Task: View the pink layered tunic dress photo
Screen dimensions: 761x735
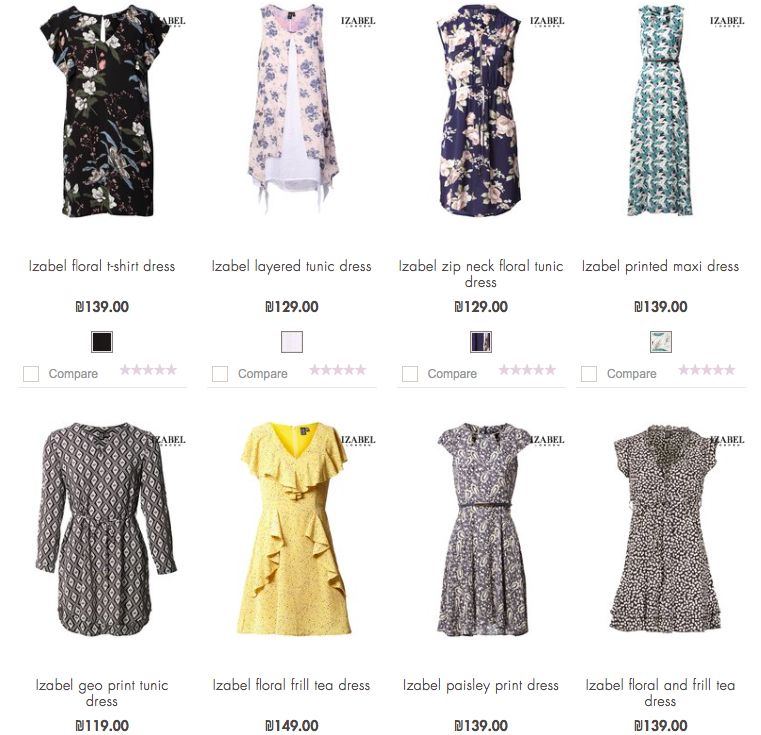Action: pos(291,110)
